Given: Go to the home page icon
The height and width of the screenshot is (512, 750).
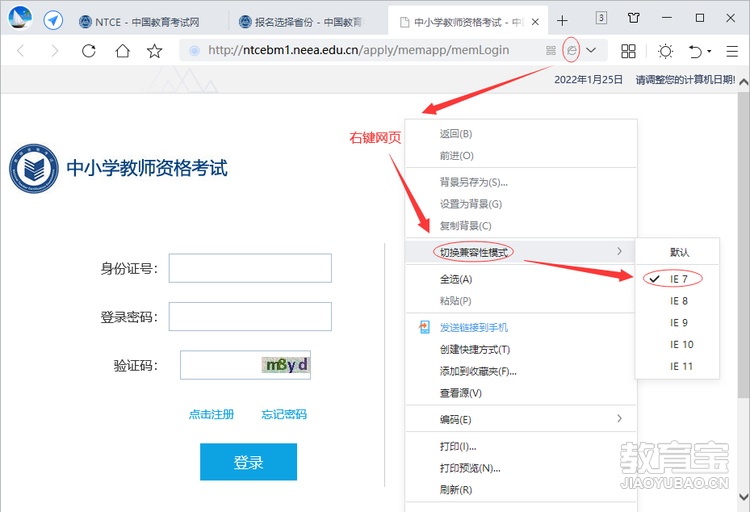Looking at the screenshot, I should click(122, 50).
